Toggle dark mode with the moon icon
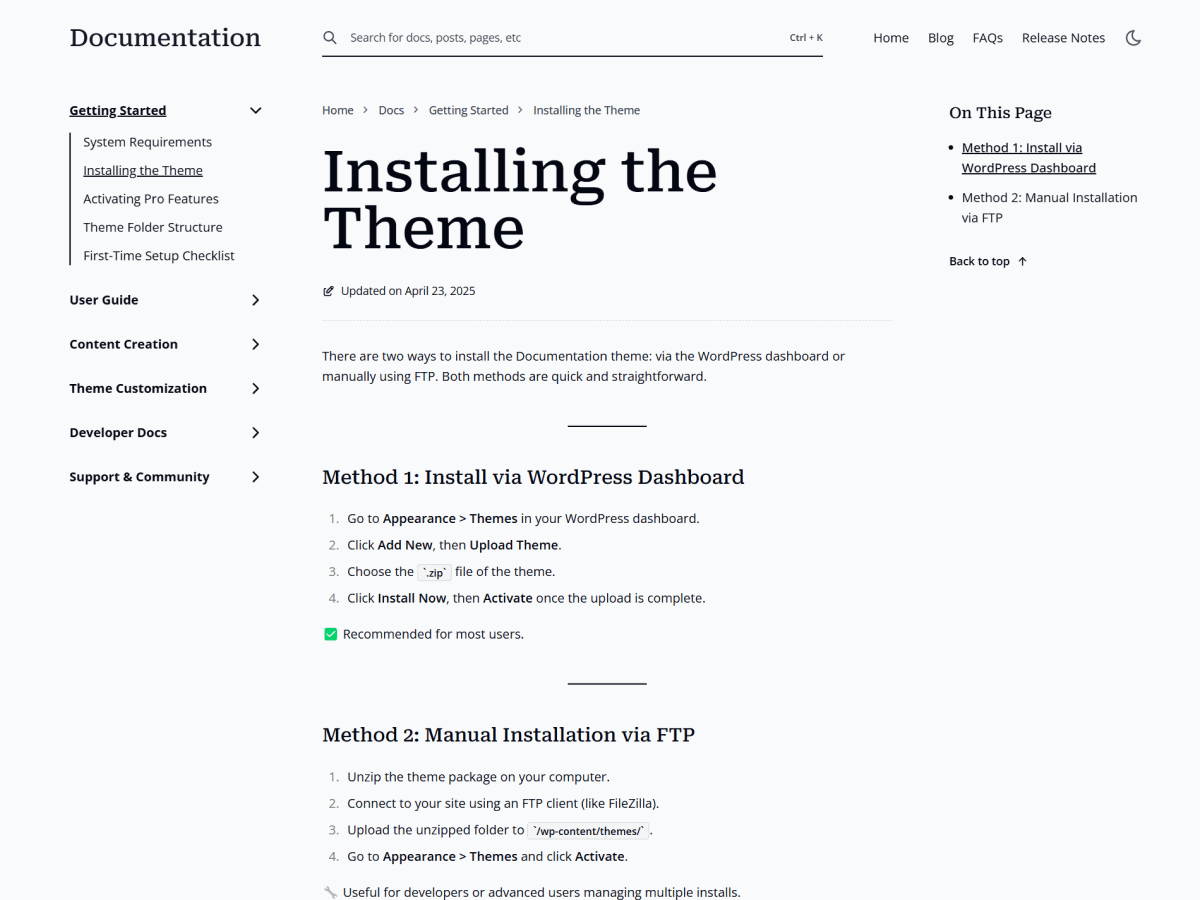This screenshot has width=1200, height=900. 1133,37
